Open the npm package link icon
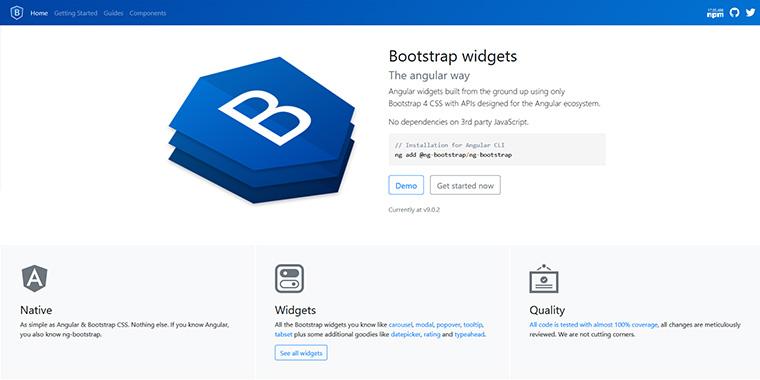 click(715, 13)
